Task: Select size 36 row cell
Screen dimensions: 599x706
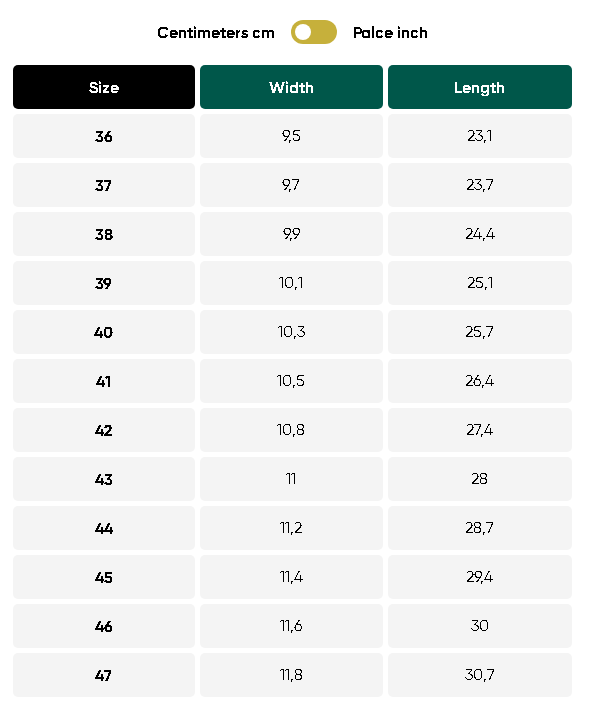Action: 104,136
